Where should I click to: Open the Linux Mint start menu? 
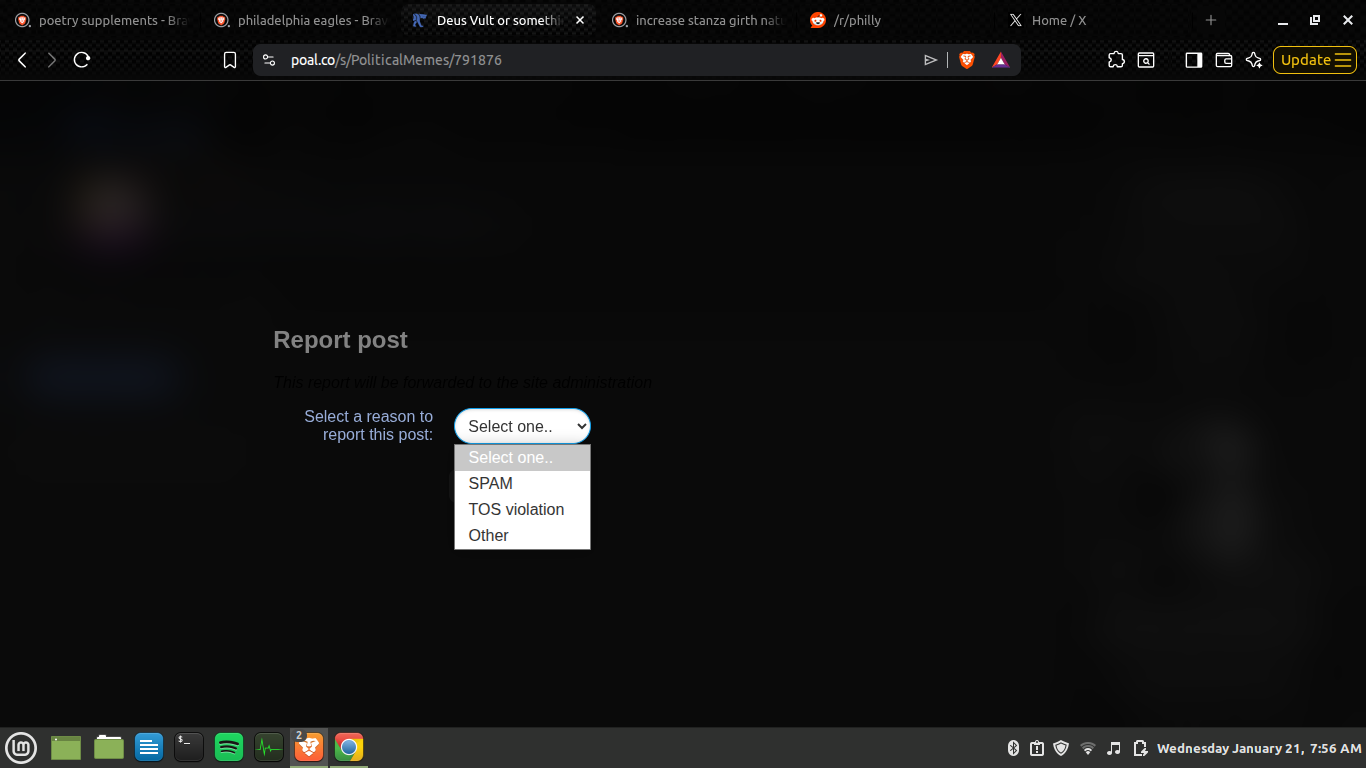tap(21, 747)
